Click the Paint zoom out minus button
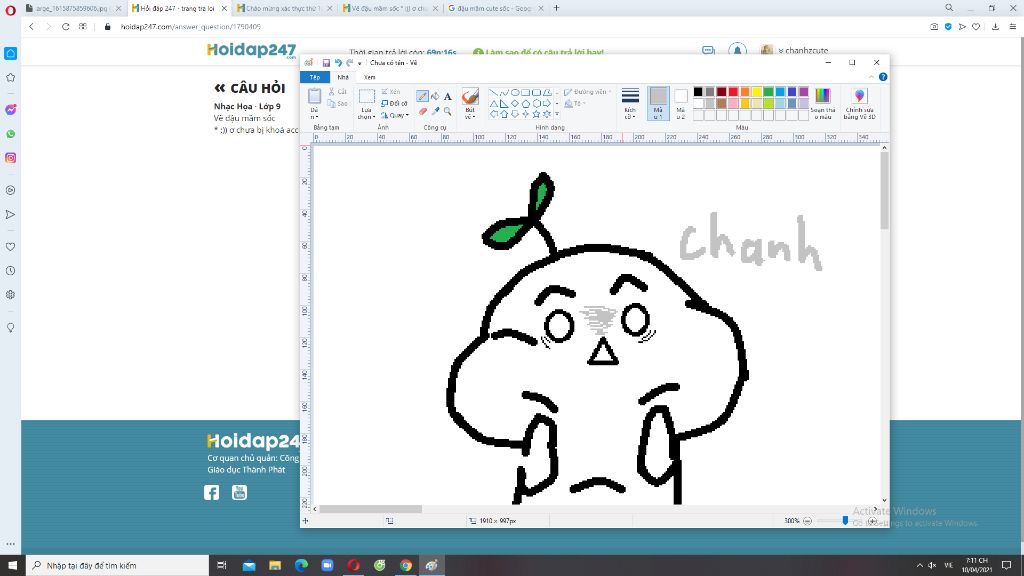Screen dimensions: 1024x576 point(807,520)
